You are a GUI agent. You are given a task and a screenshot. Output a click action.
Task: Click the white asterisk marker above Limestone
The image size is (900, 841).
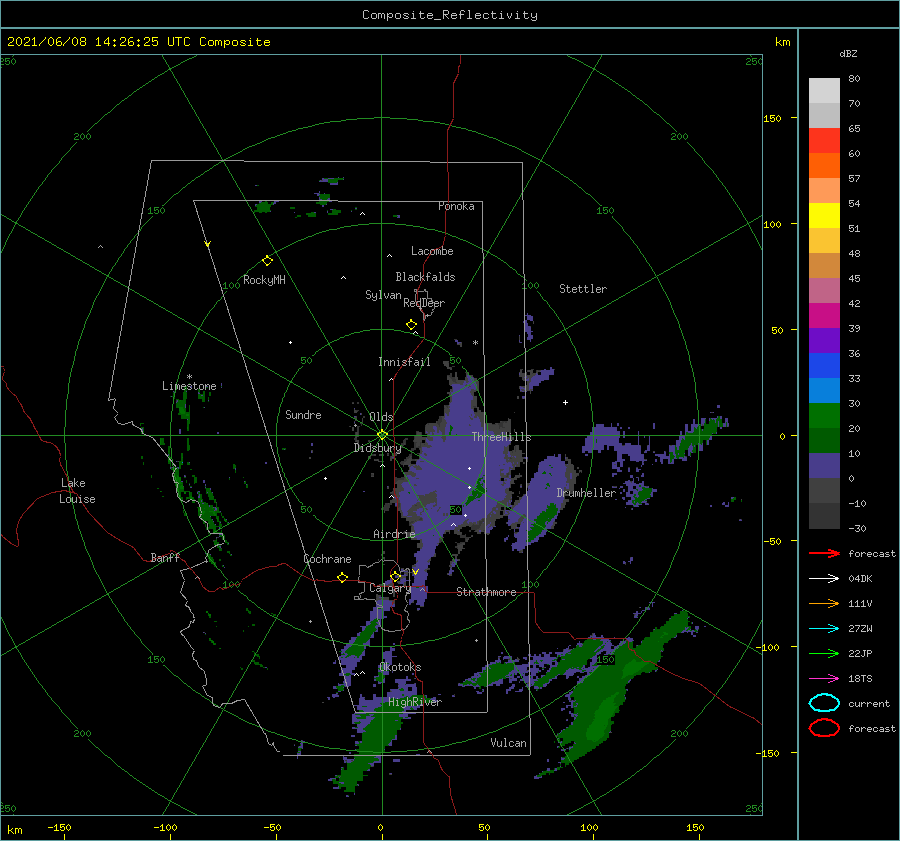click(189, 377)
